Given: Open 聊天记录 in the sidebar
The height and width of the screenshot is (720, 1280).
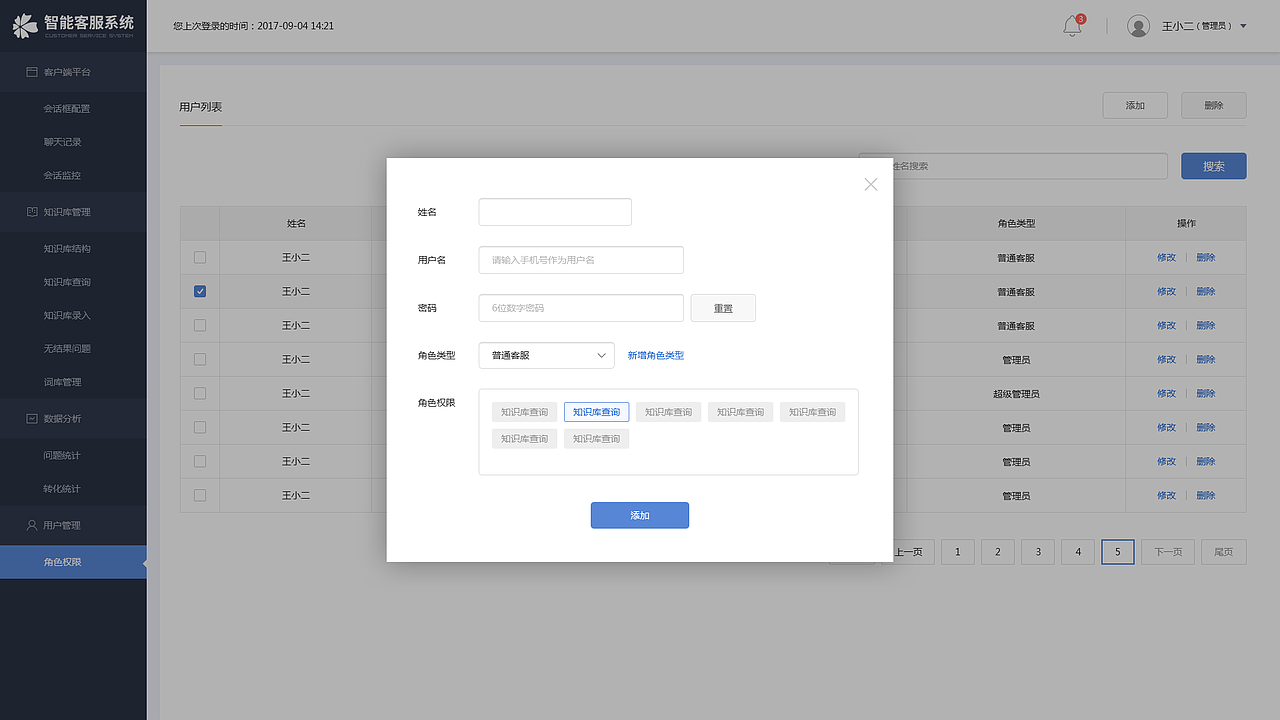Looking at the screenshot, I should 62,142.
